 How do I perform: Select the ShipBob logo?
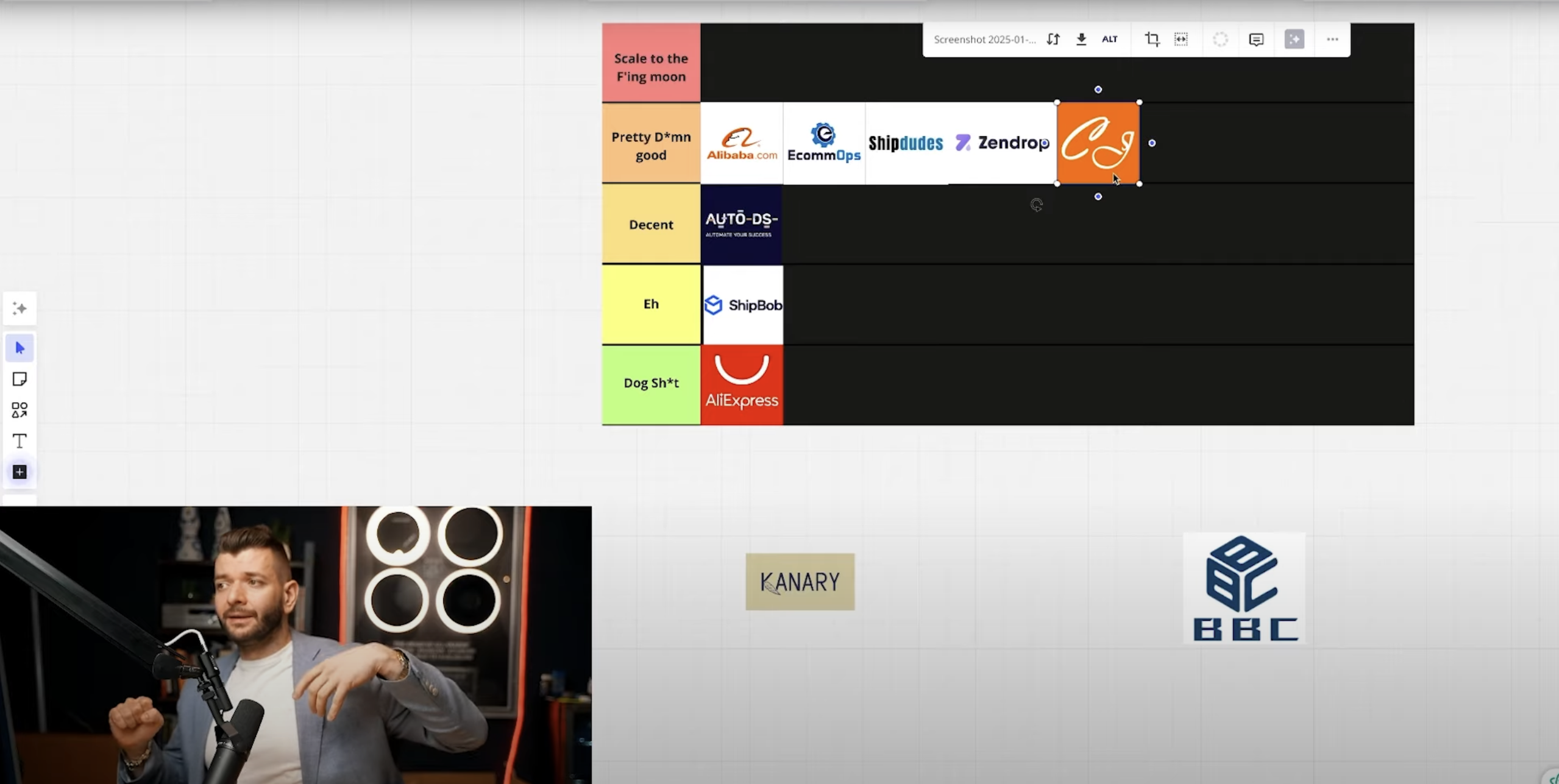point(743,305)
